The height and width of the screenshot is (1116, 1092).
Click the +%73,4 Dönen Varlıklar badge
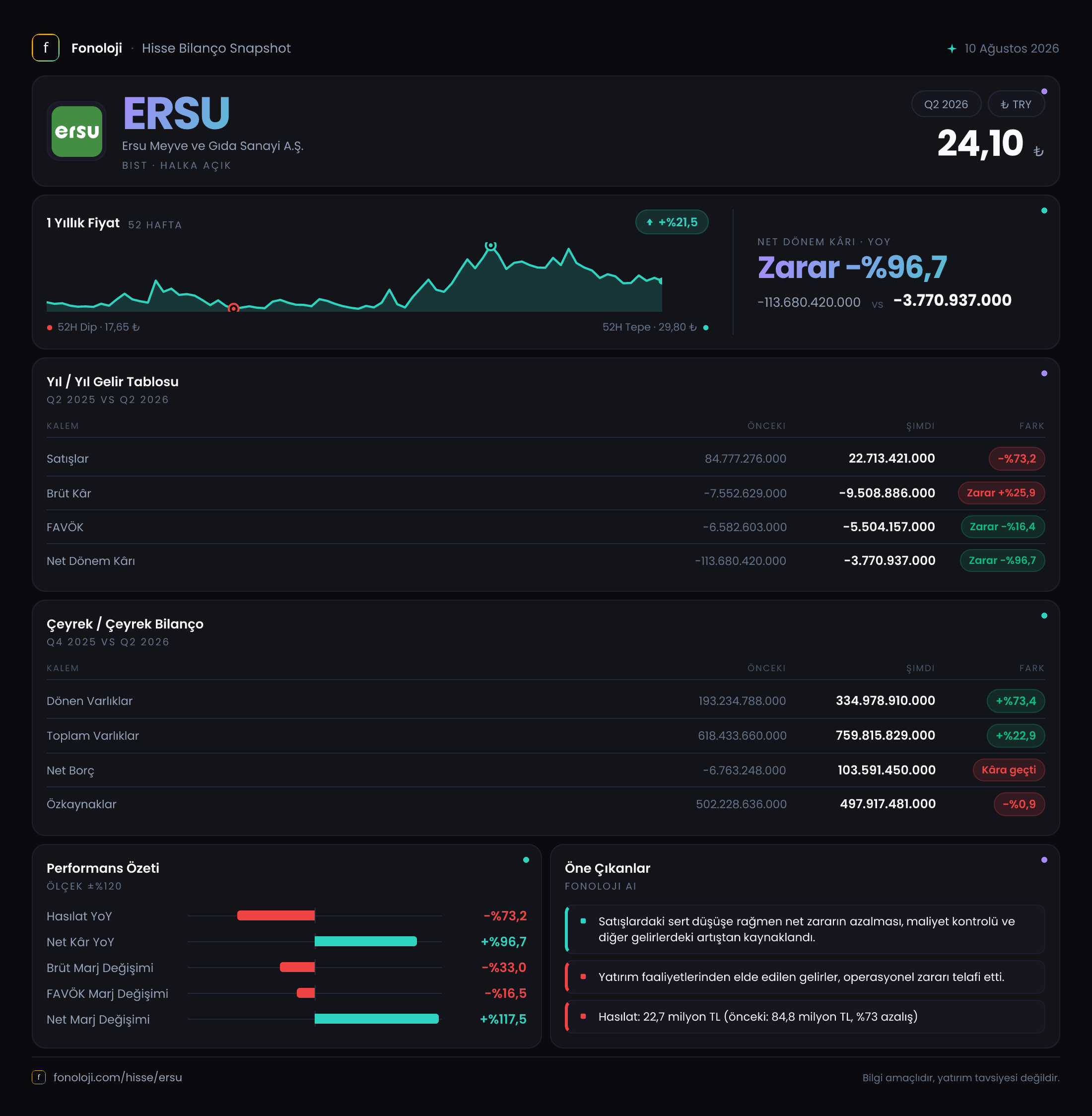click(1016, 701)
